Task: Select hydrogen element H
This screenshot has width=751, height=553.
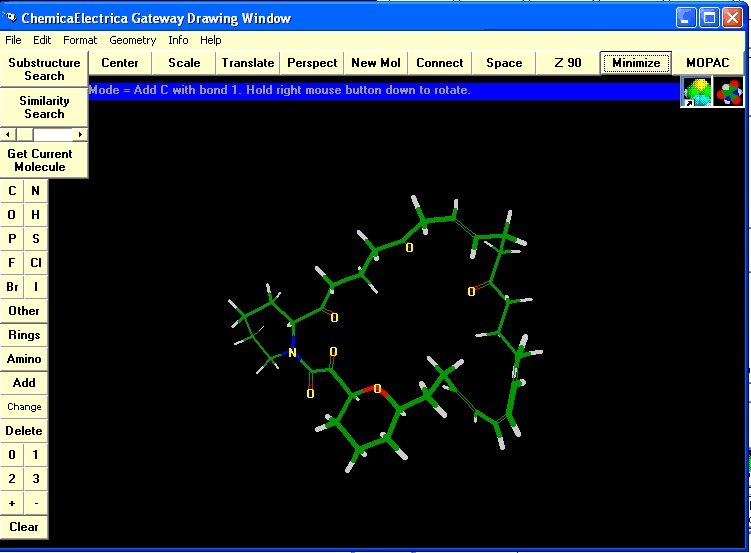Action: click(35, 214)
